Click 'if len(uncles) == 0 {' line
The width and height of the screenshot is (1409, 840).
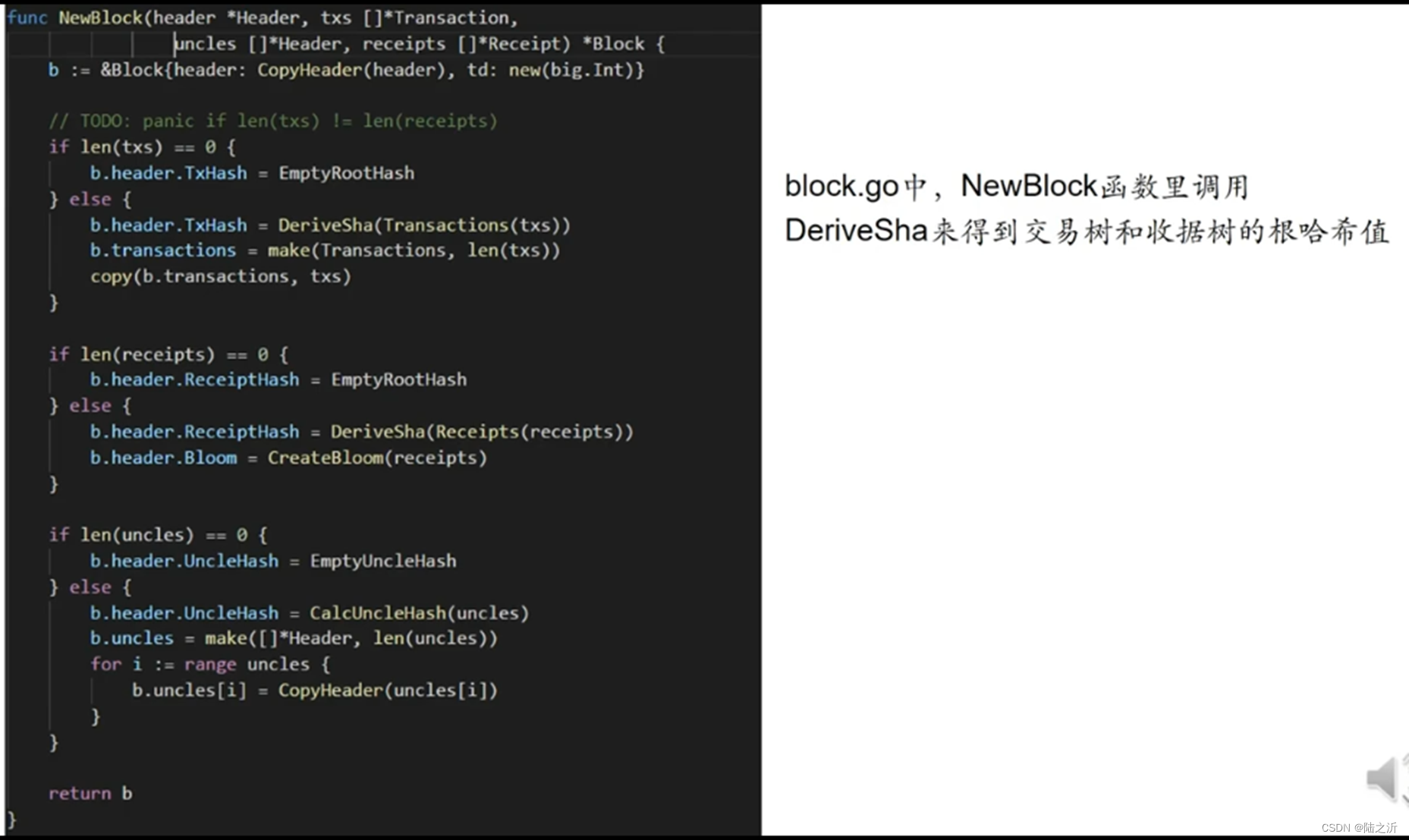click(x=158, y=535)
